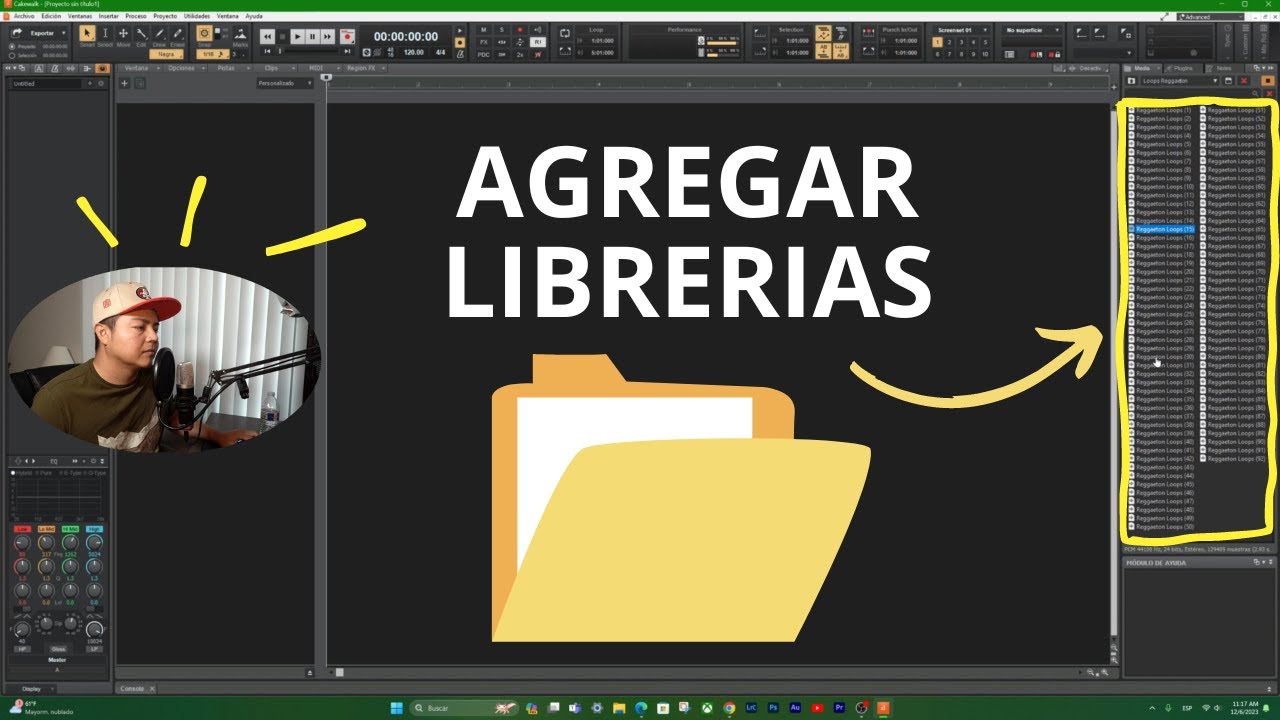Open the Negra note value dropdown
Image resolution: width=1280 pixels, height=720 pixels.
167,54
